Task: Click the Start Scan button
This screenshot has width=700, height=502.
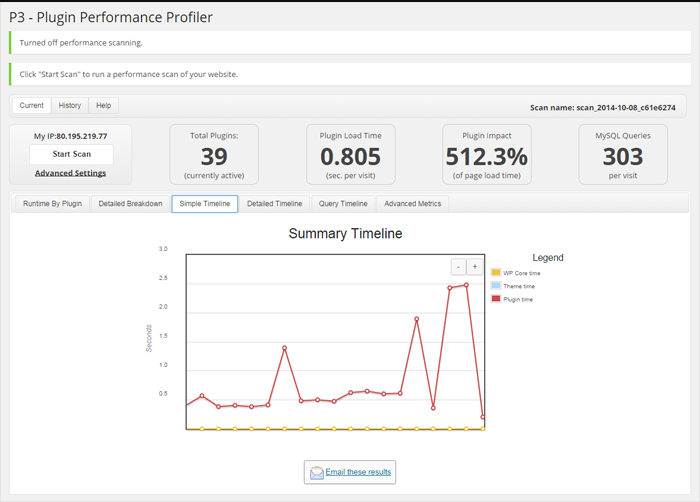Action: coord(71,154)
